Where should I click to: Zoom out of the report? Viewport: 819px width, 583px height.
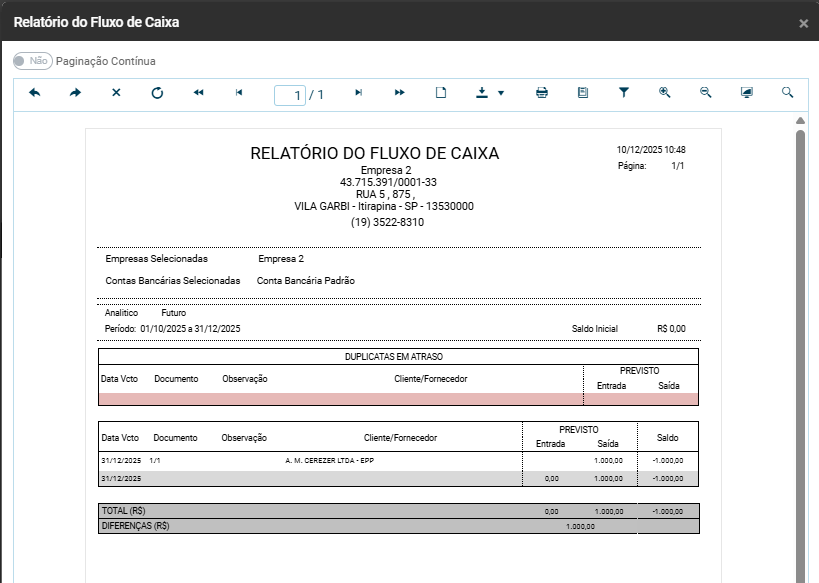[706, 93]
